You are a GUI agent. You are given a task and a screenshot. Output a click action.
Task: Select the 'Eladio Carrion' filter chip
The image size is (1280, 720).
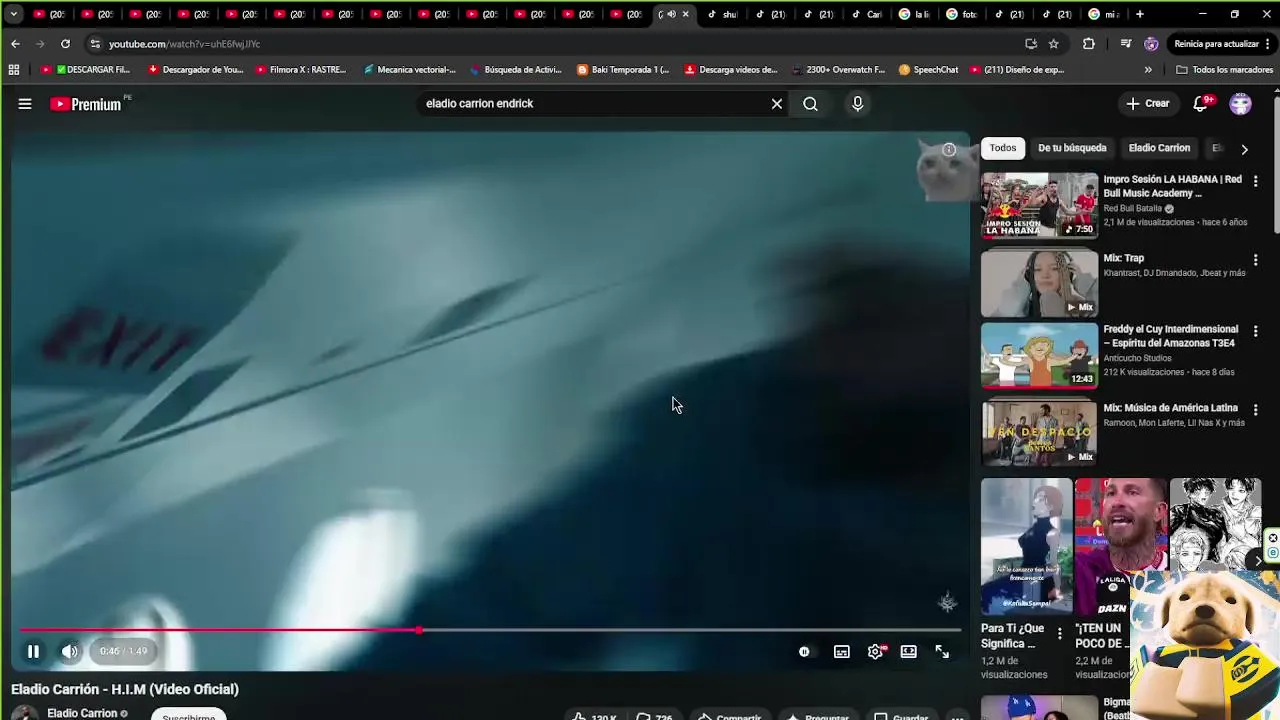[1159, 148]
